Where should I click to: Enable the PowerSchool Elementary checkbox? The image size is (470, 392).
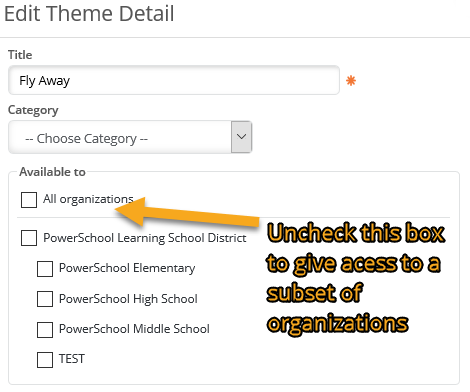[45, 269]
